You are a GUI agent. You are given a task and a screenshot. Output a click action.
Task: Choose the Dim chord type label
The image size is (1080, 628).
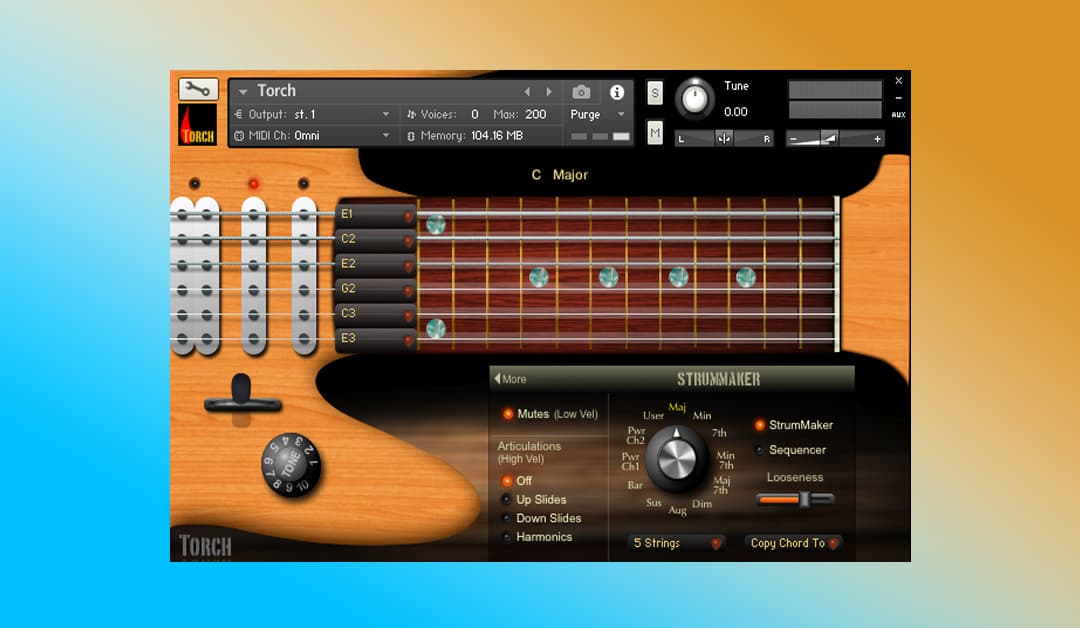(702, 504)
